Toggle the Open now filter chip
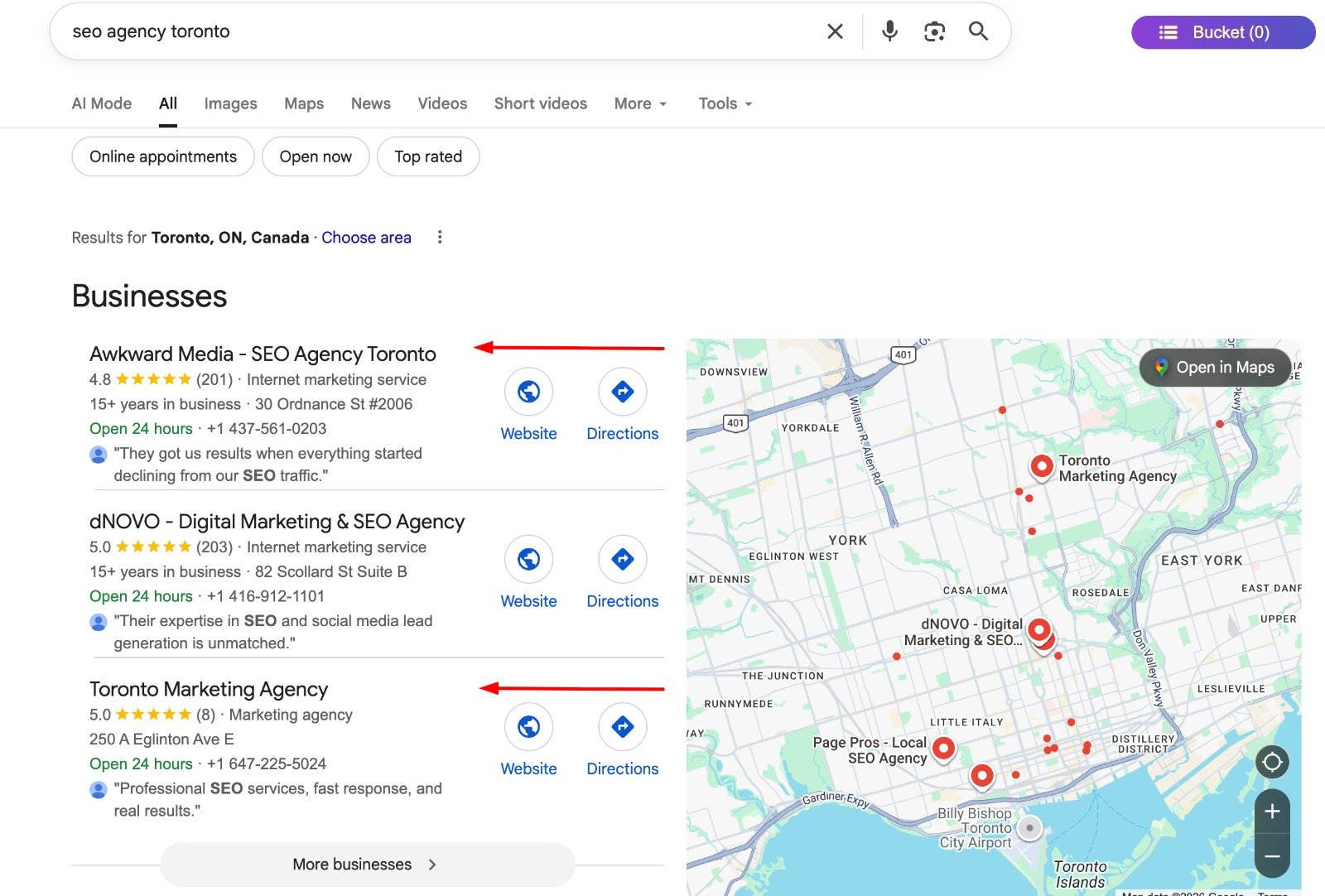1325x896 pixels. [x=316, y=157]
